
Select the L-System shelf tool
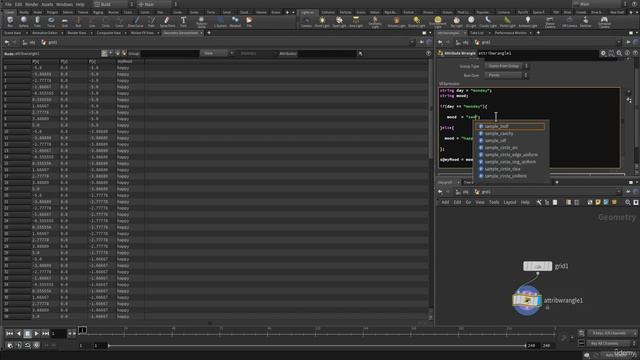click(x=220, y=22)
